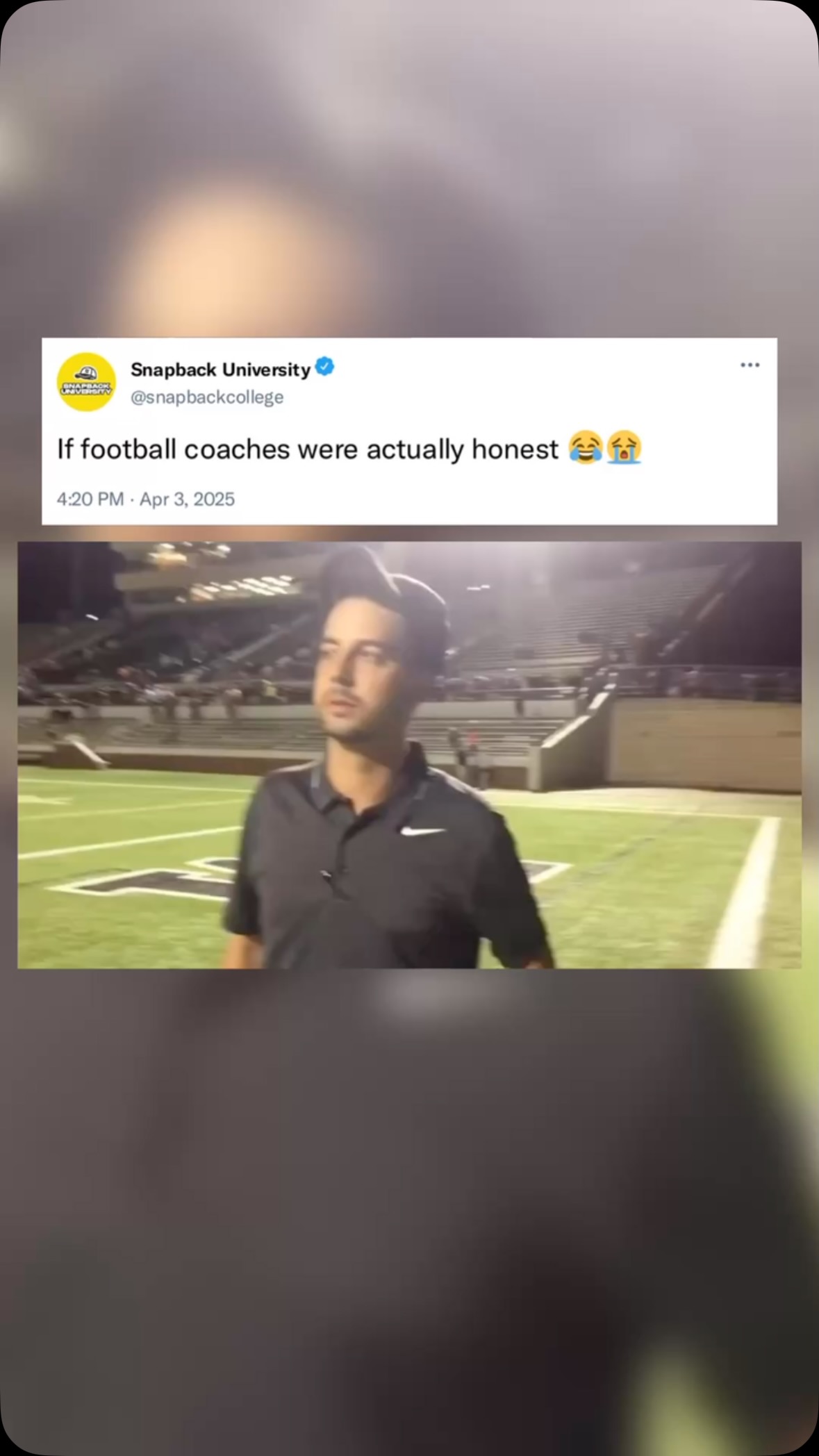The image size is (819, 1456).
Task: Open the Snapback University profile avatar
Action: 86,381
